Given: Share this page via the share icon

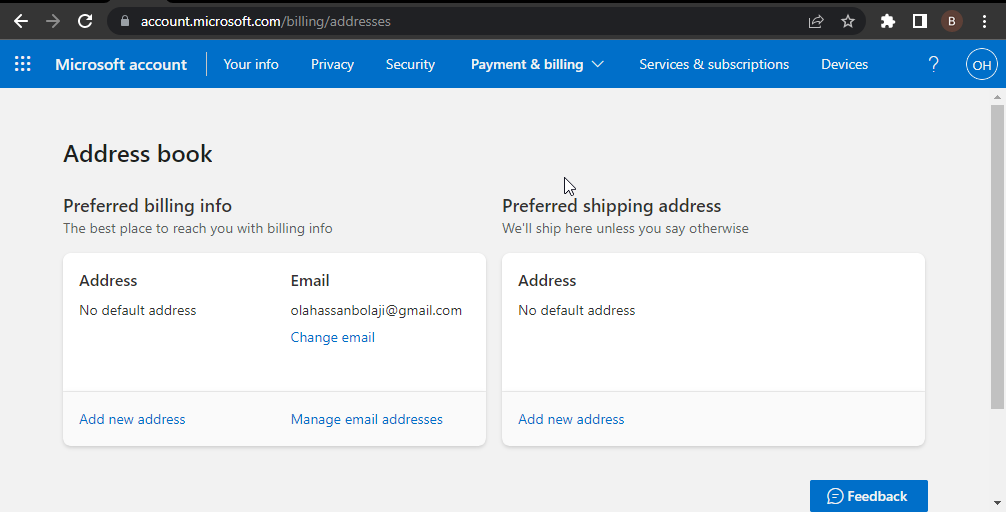Looking at the screenshot, I should 816,21.
